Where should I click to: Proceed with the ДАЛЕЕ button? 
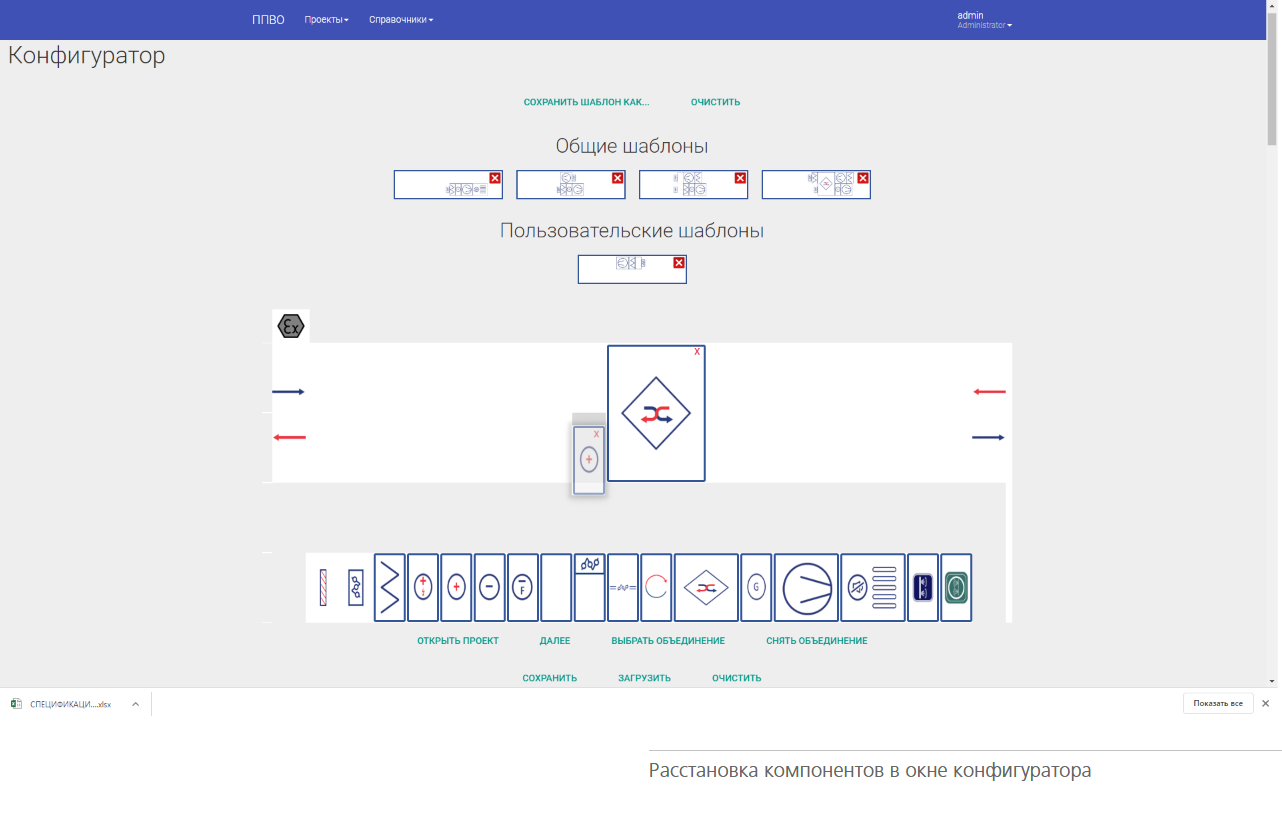(555, 641)
